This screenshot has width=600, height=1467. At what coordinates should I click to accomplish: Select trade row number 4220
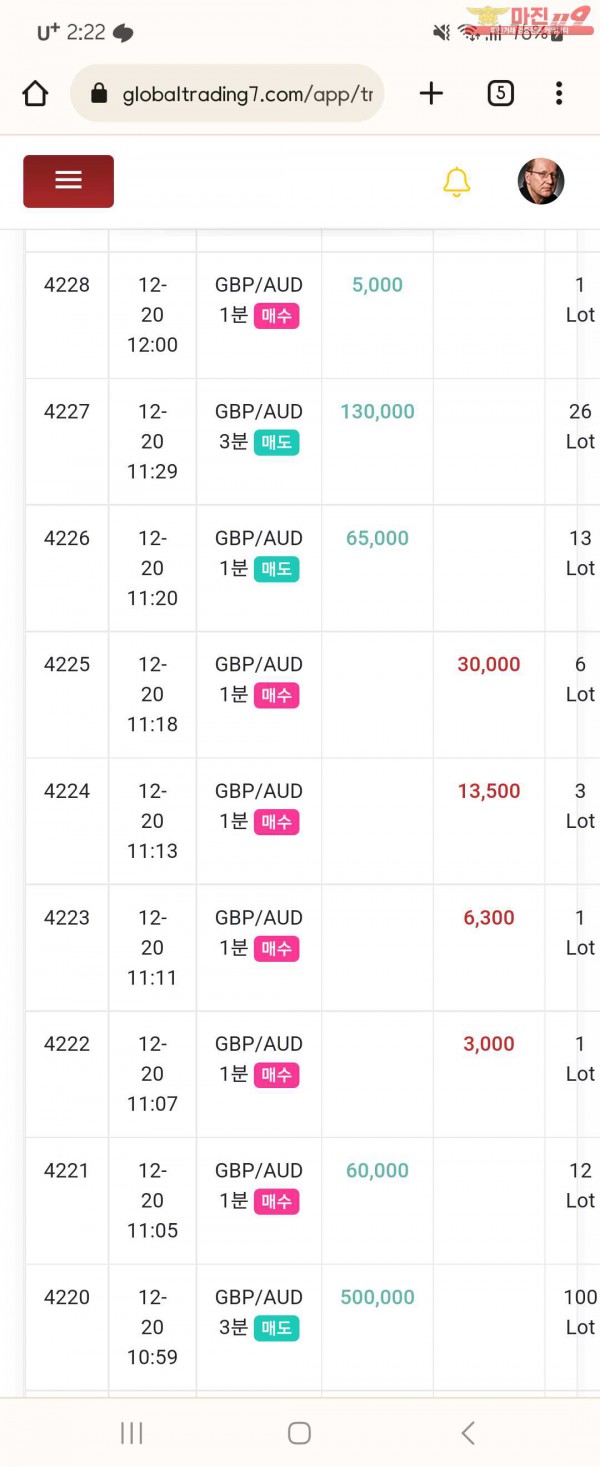[67, 1297]
